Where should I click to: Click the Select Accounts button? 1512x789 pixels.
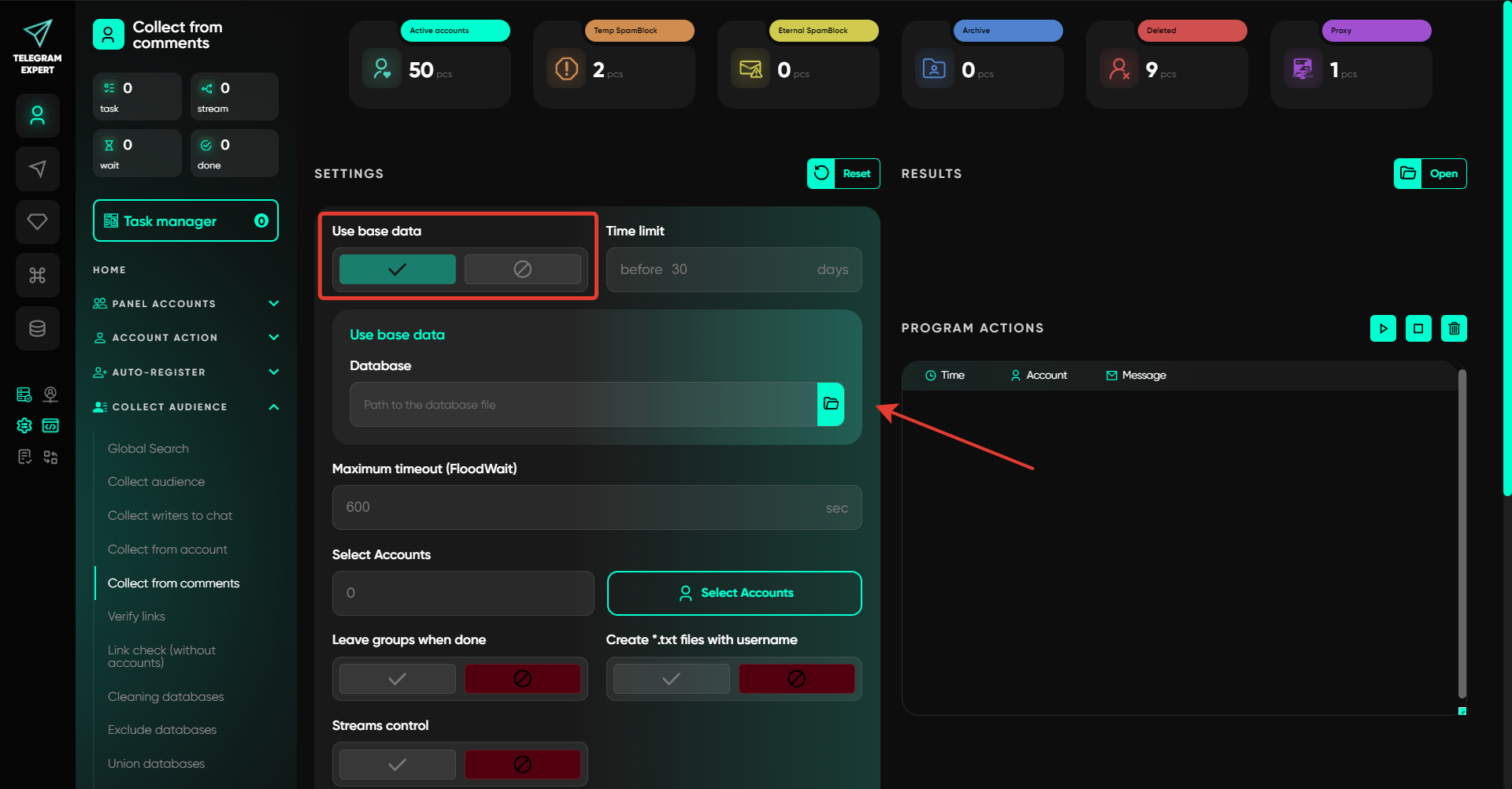(734, 593)
